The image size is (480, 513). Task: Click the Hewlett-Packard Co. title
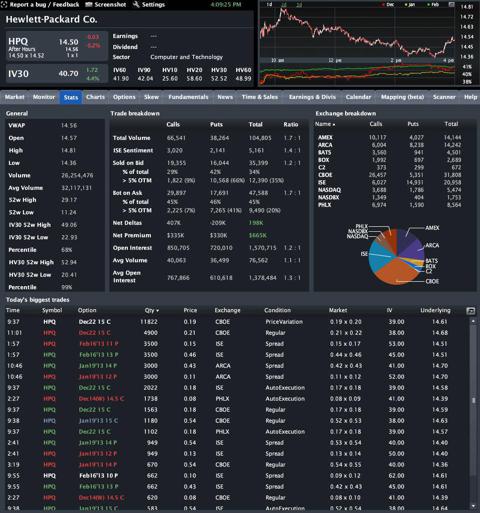[51, 19]
